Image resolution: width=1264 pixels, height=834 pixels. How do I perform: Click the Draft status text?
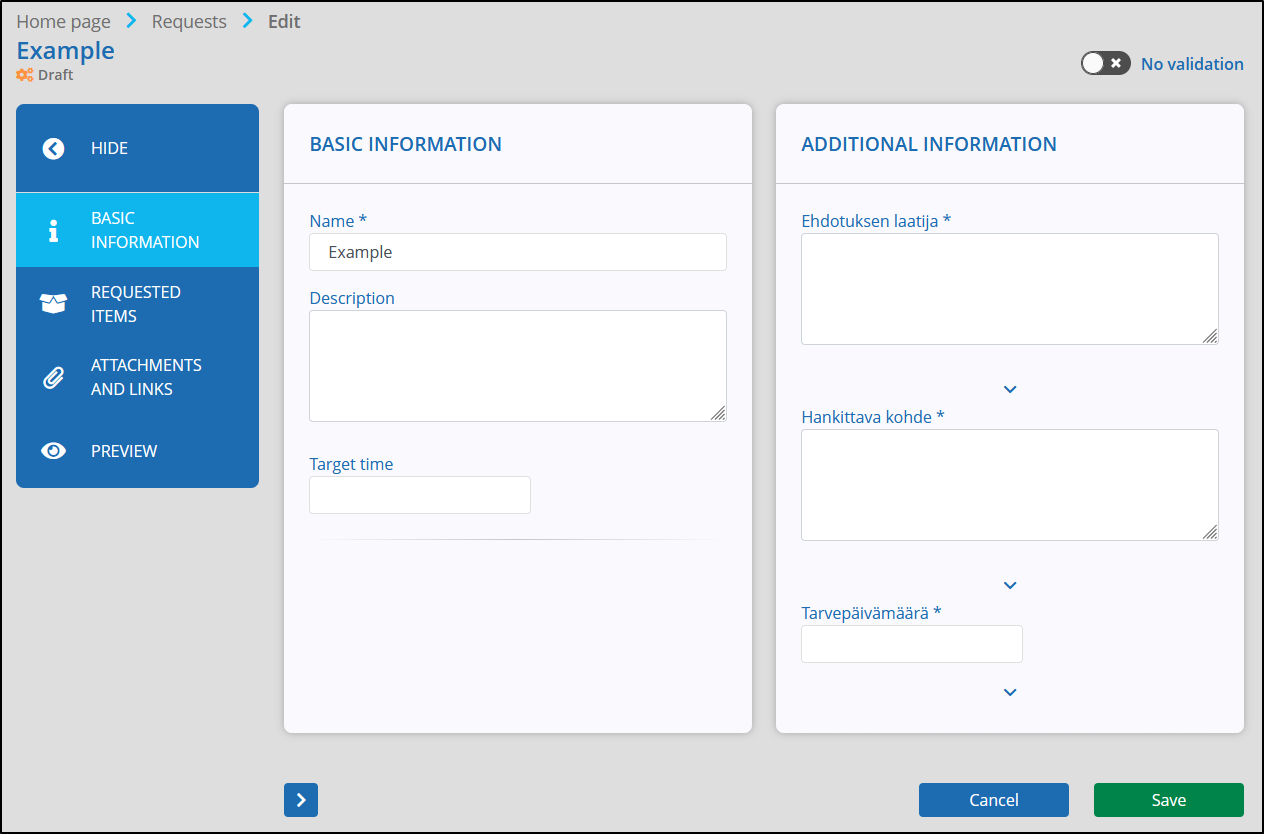(56, 75)
